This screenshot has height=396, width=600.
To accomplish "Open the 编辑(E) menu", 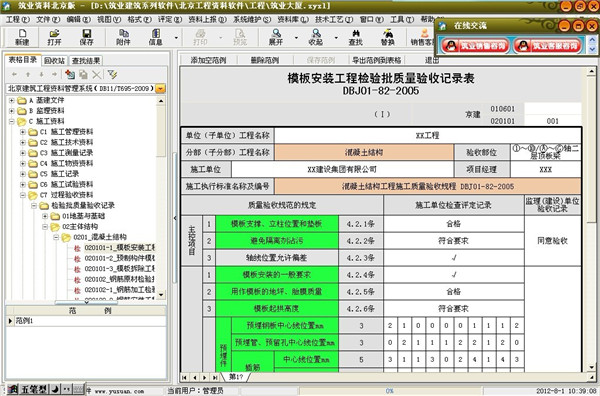I will 78,20.
